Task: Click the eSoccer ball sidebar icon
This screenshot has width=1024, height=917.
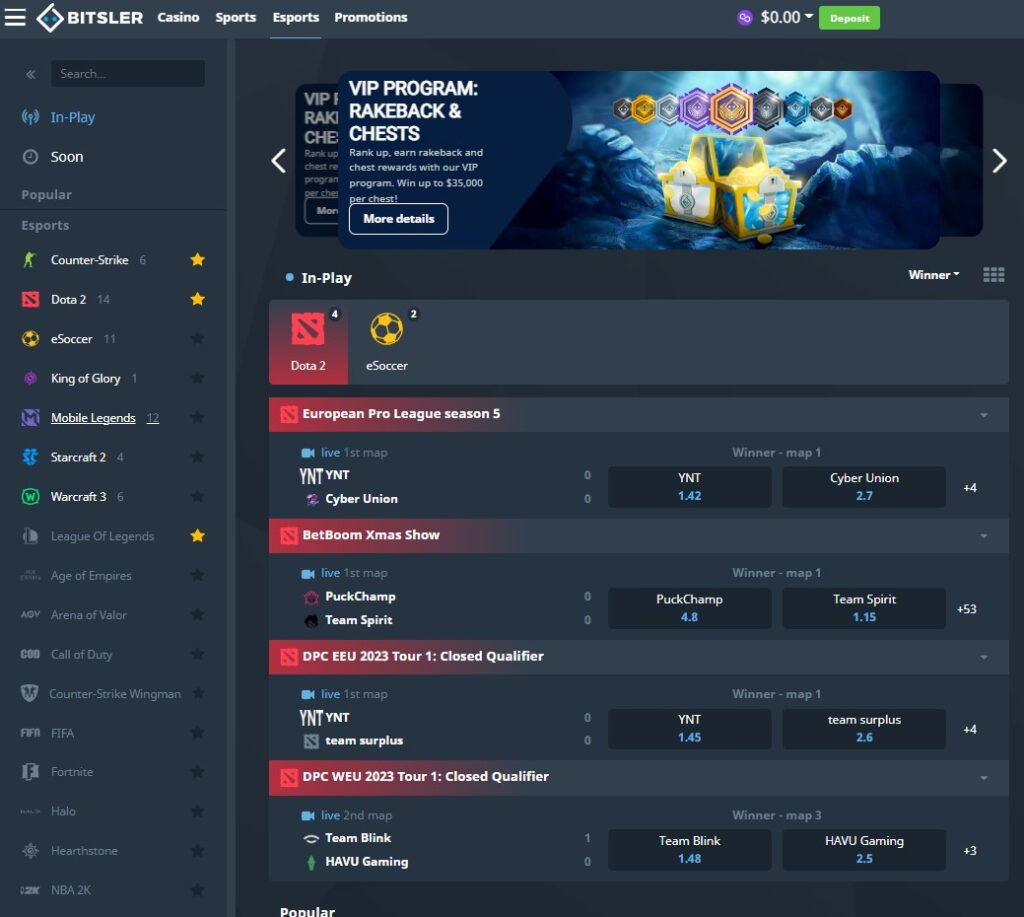Action: [30, 339]
